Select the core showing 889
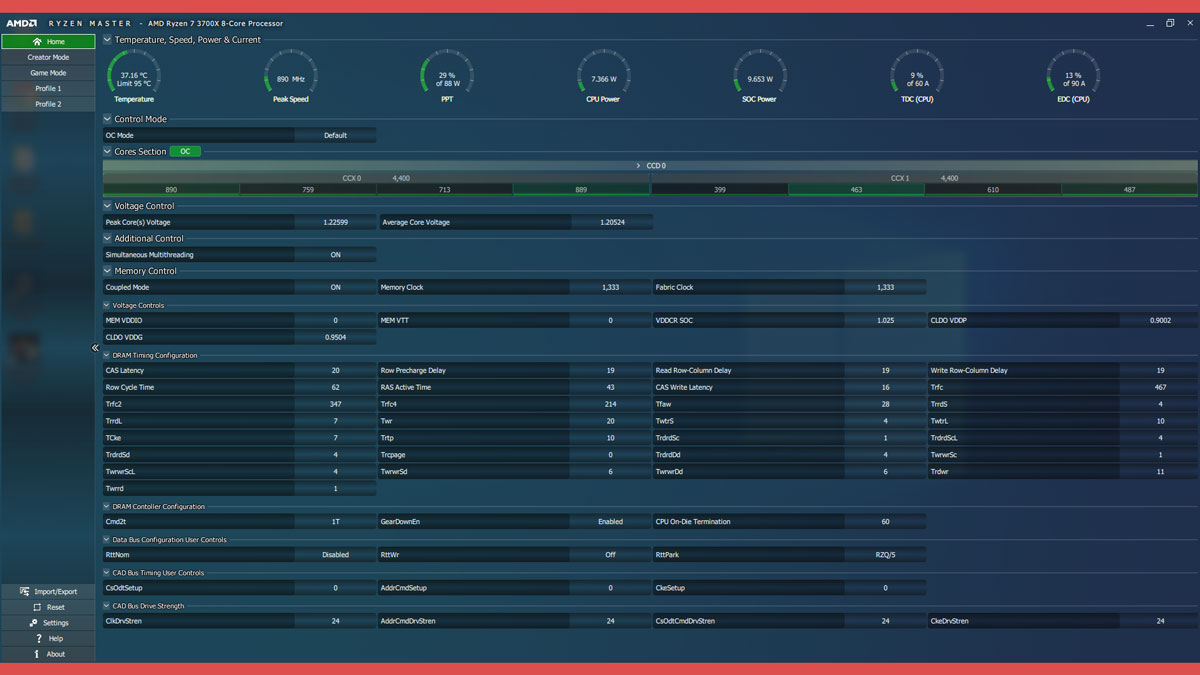Screen dimensions: 1200x675 (x=582, y=189)
